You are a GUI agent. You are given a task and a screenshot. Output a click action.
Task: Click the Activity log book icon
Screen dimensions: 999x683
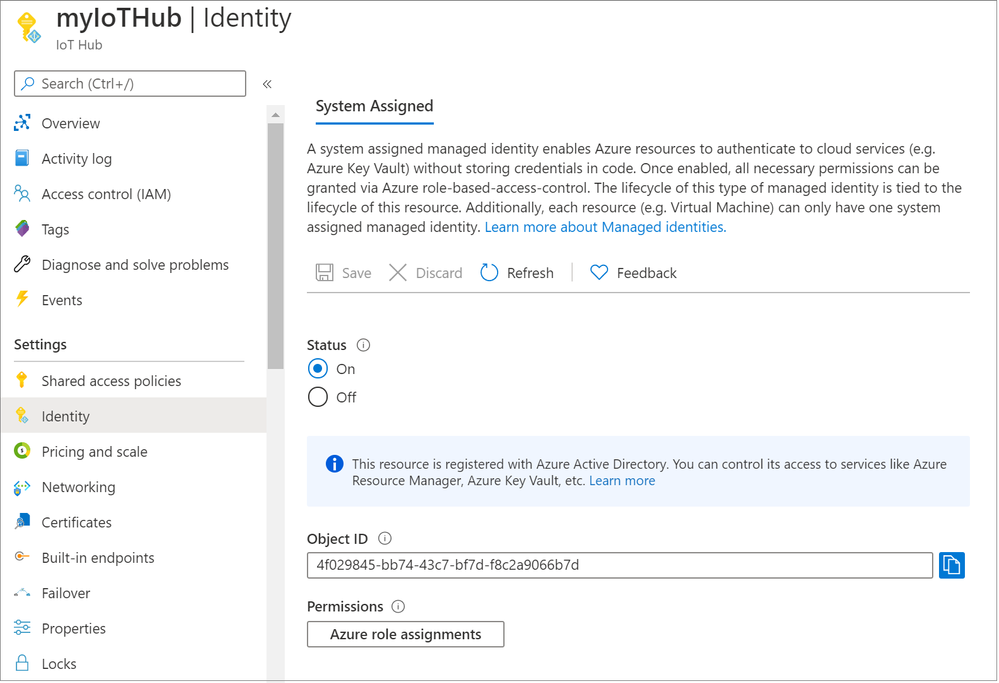tap(22, 157)
